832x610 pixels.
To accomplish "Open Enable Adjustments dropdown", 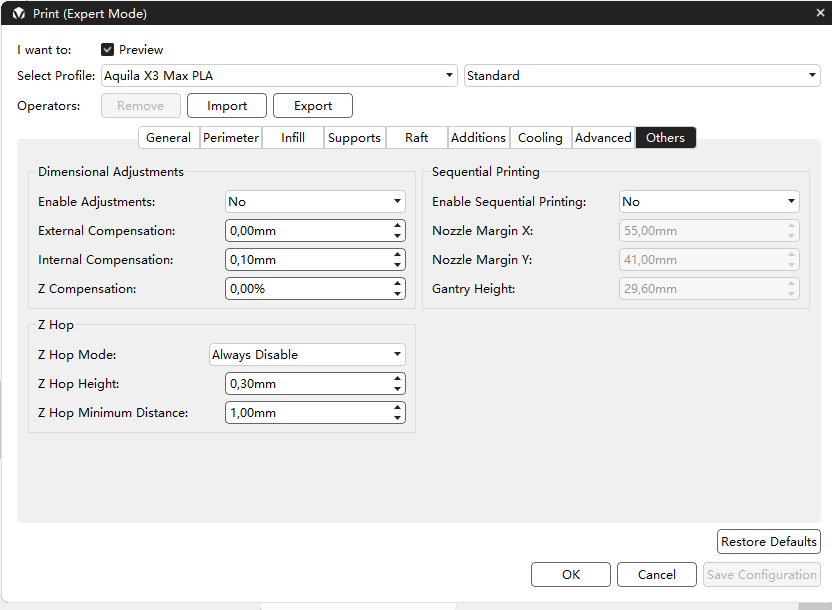I will point(315,202).
